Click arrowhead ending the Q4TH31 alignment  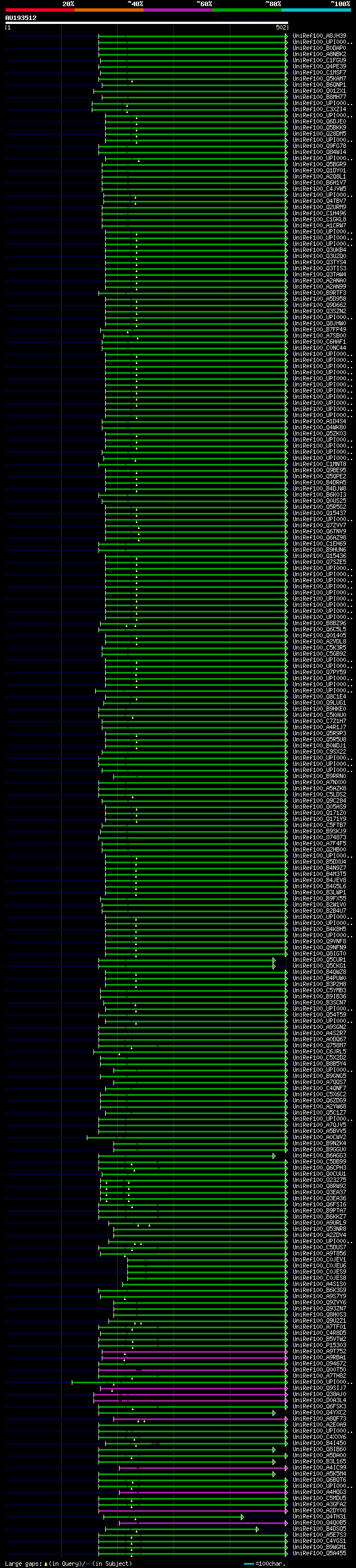point(242,1517)
